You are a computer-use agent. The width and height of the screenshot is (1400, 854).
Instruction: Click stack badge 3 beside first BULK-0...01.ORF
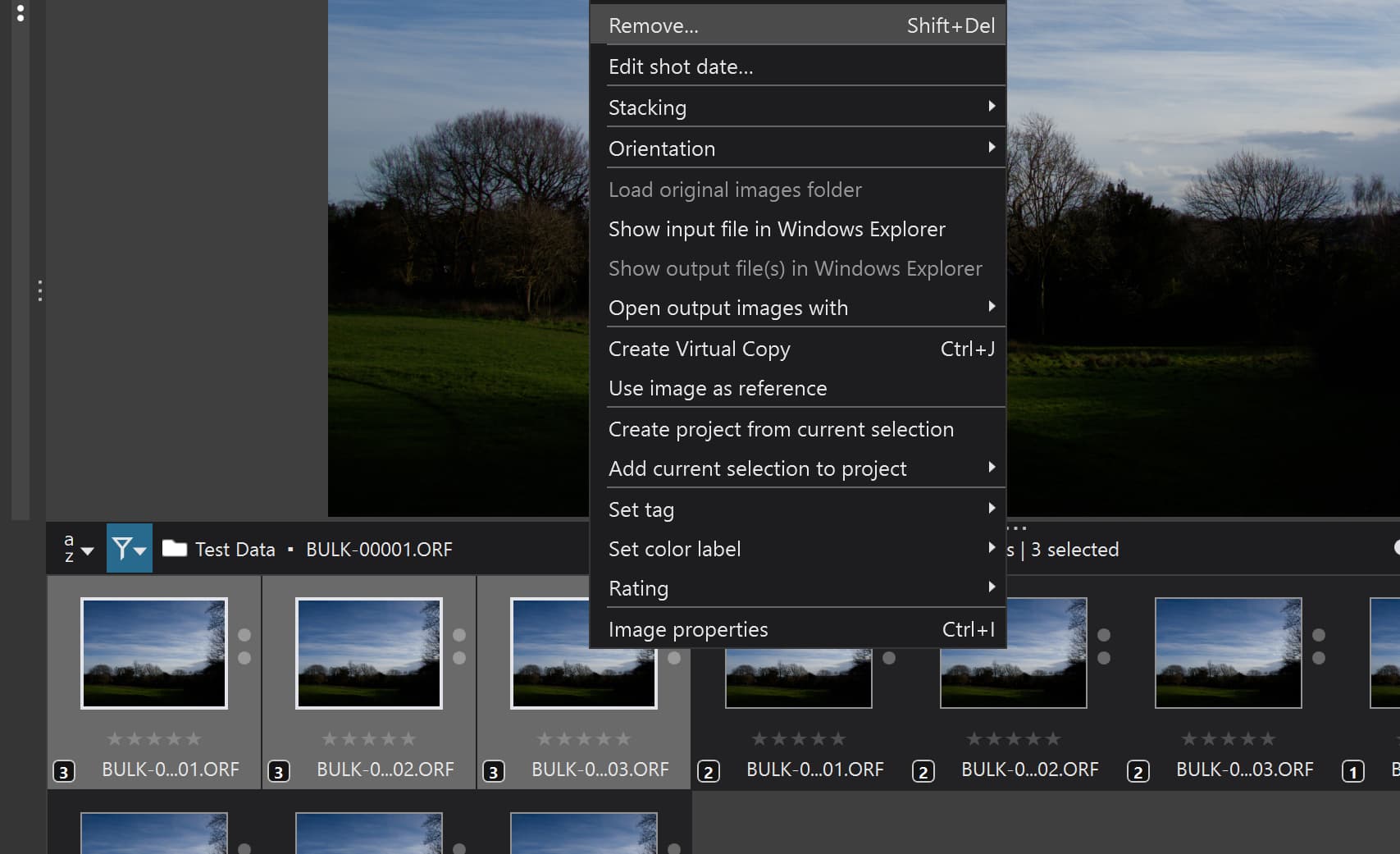(63, 771)
